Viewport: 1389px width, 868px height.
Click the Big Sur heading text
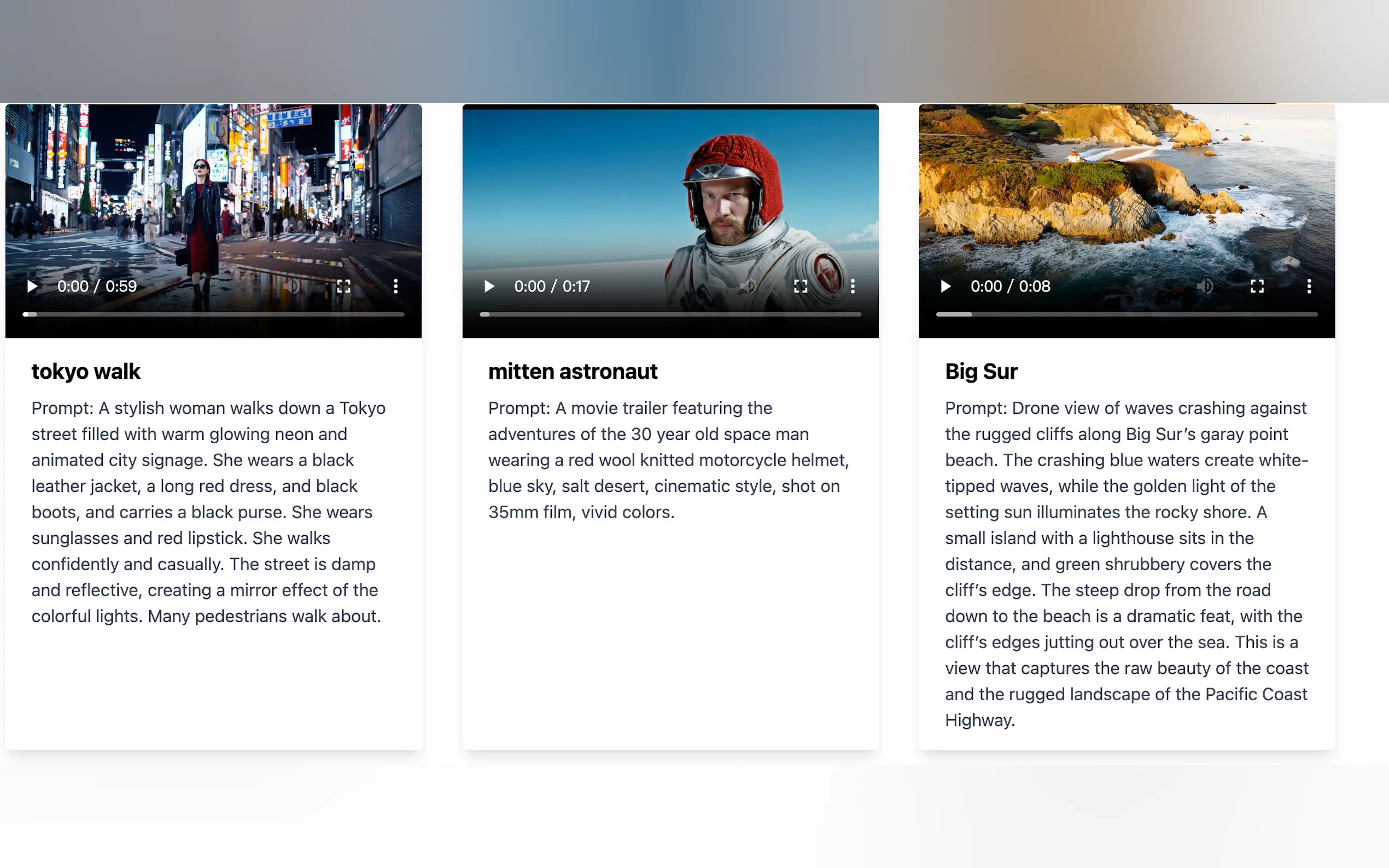tap(981, 372)
